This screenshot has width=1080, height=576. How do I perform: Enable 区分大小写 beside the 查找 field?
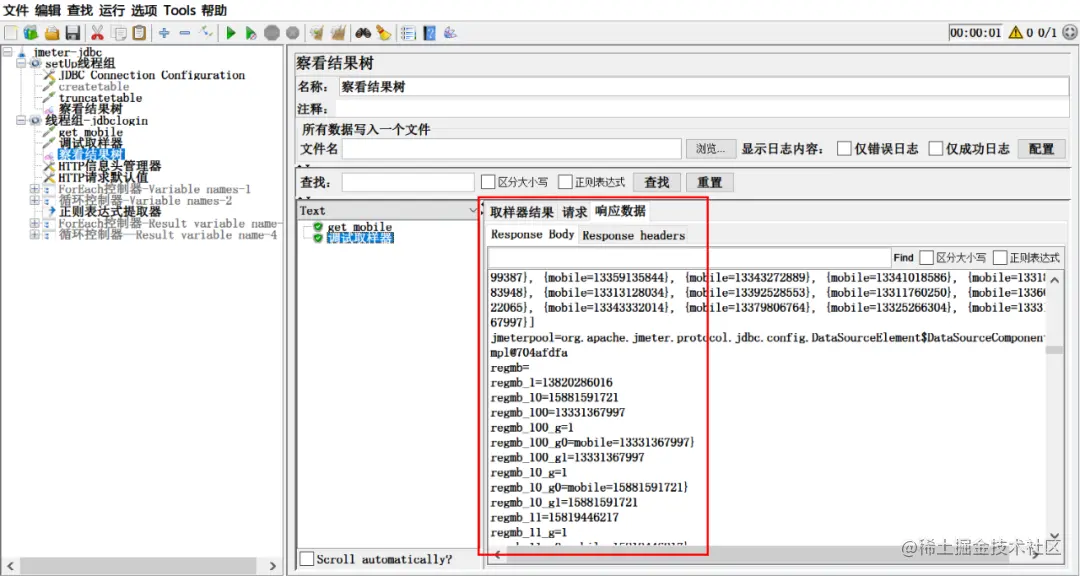click(488, 182)
